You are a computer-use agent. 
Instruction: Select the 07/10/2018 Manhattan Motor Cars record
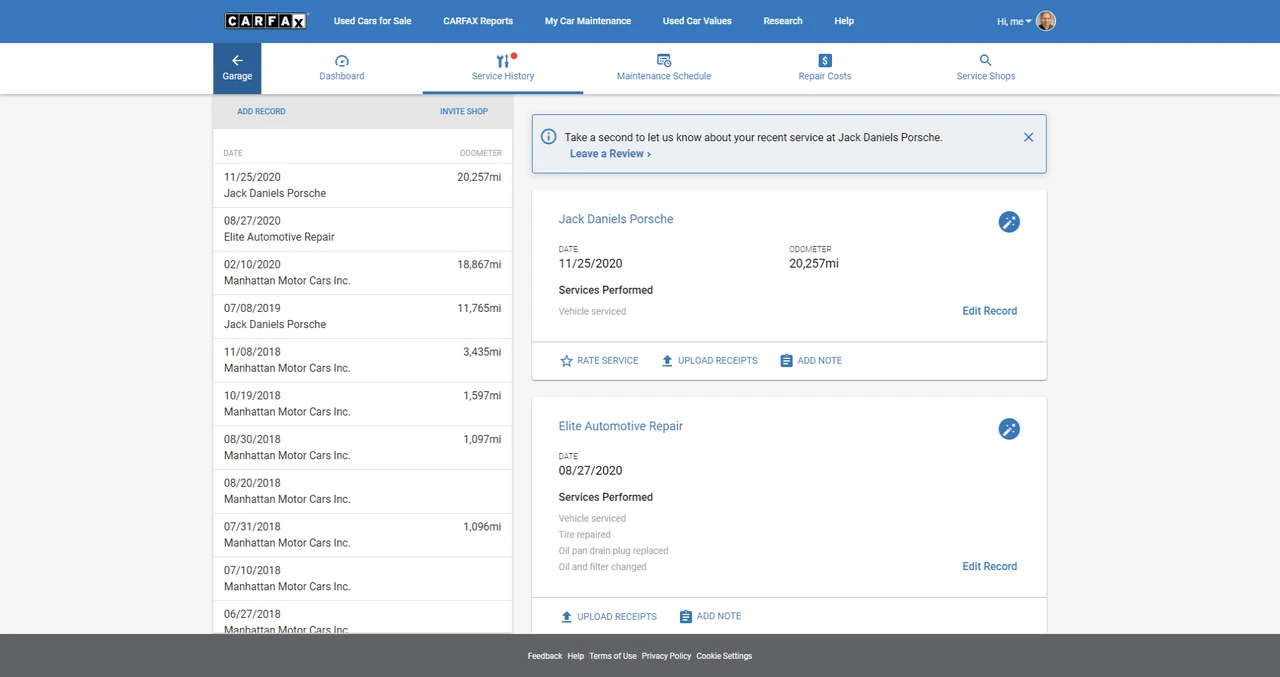pyautogui.click(x=362, y=578)
